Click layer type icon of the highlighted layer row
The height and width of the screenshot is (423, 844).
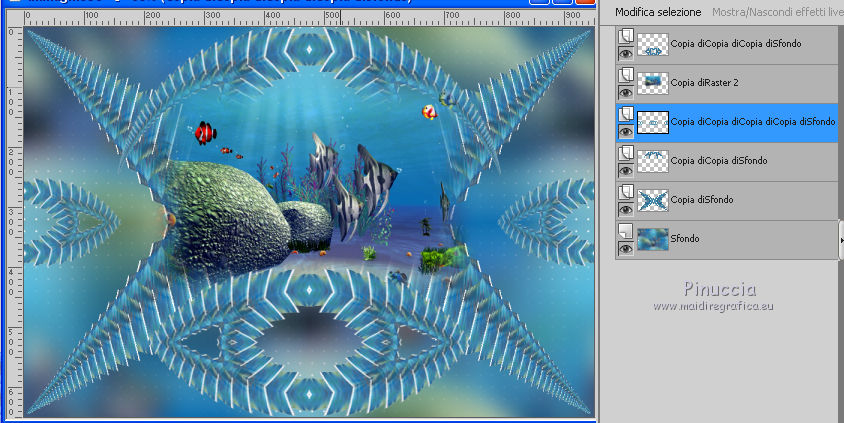click(x=625, y=114)
